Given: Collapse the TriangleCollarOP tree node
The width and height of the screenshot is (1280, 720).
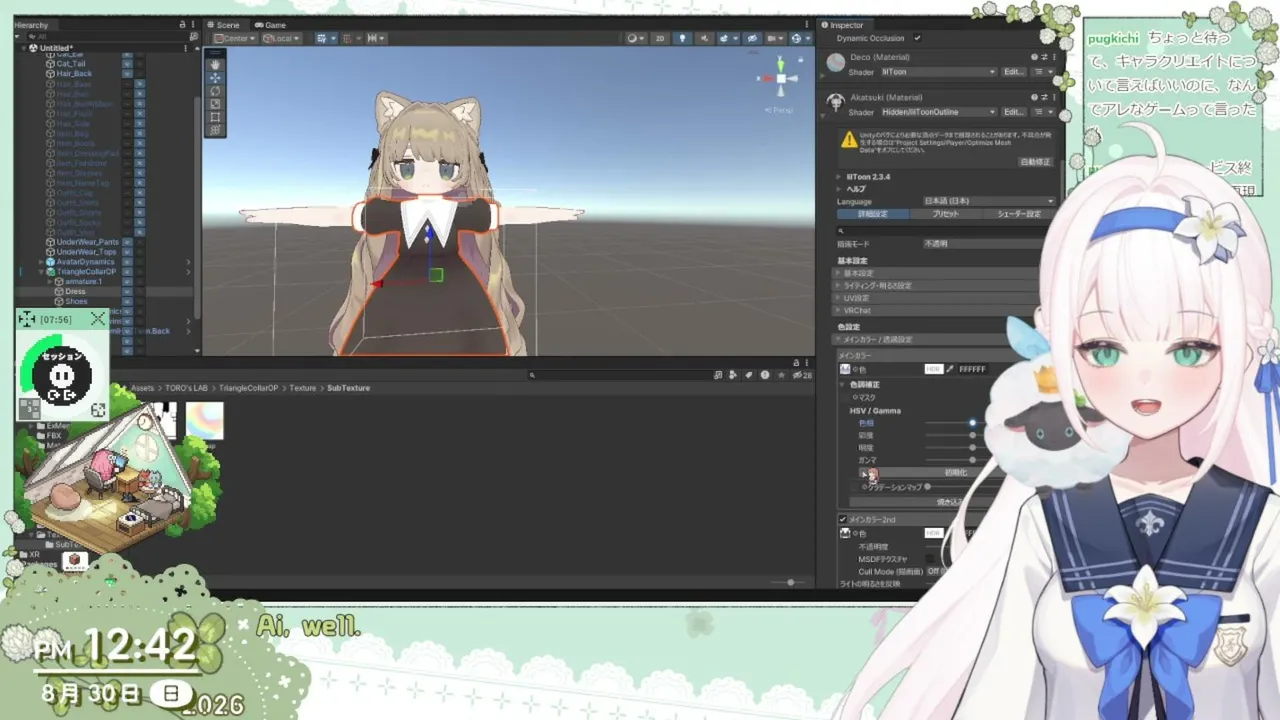Looking at the screenshot, I should coord(41,272).
